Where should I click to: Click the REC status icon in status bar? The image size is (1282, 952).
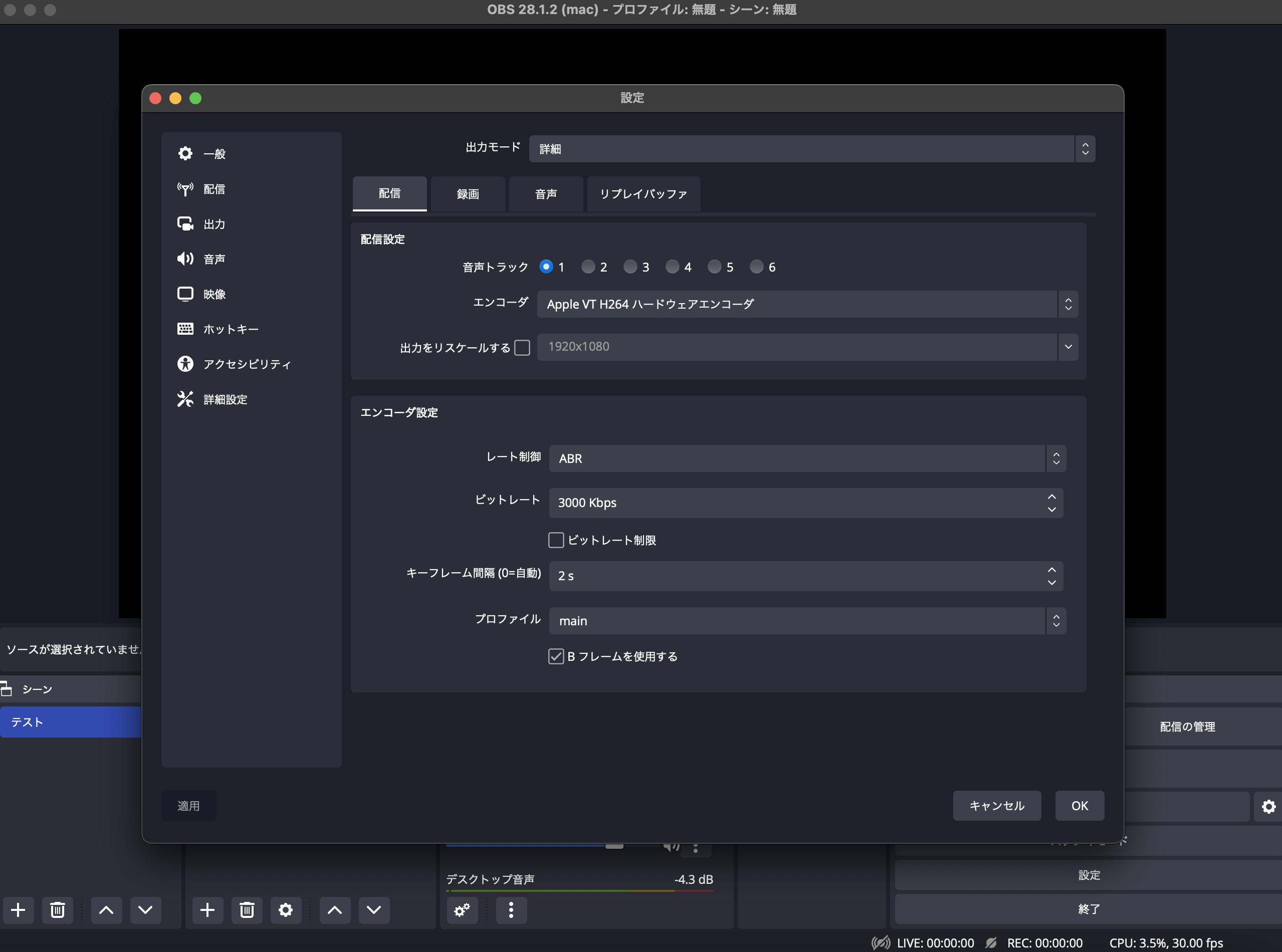point(991,943)
